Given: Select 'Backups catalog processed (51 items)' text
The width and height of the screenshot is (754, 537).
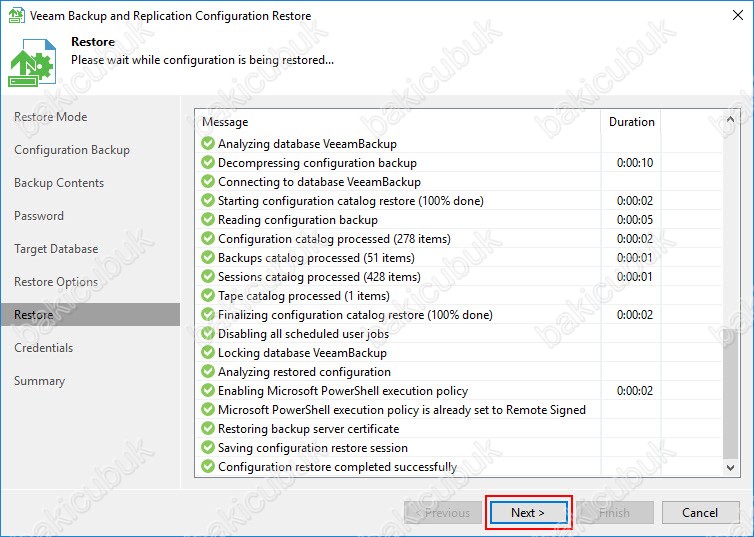Looking at the screenshot, I should point(316,258).
